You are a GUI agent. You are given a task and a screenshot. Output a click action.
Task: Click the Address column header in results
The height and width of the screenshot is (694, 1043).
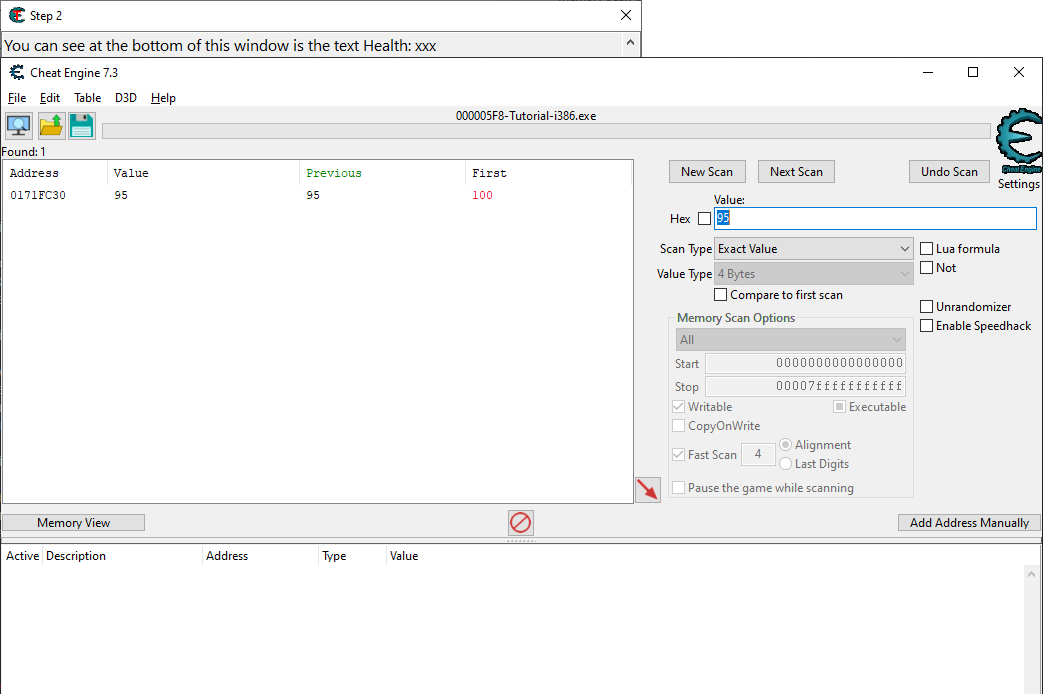pyautogui.click(x=55, y=173)
